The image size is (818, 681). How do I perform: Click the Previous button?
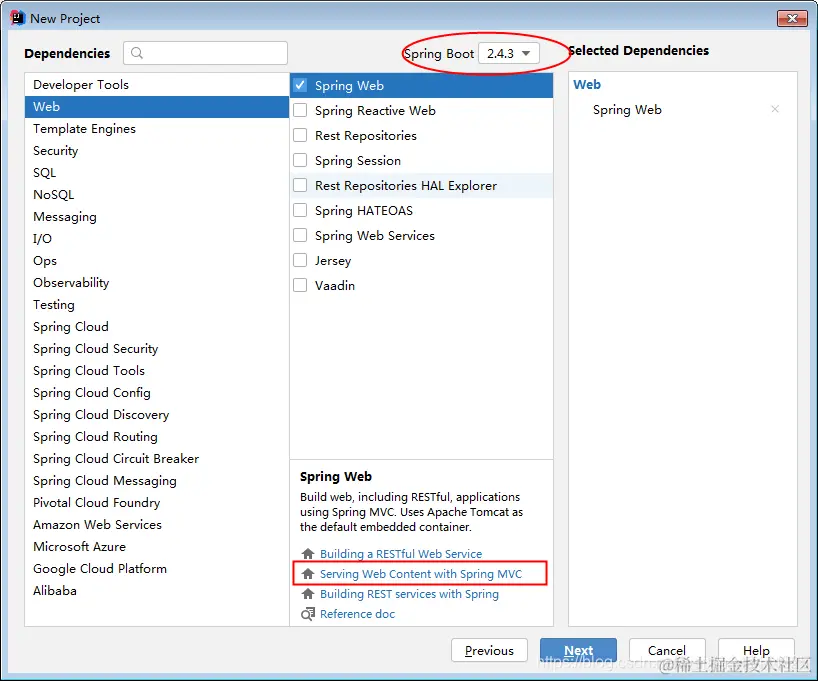489,650
